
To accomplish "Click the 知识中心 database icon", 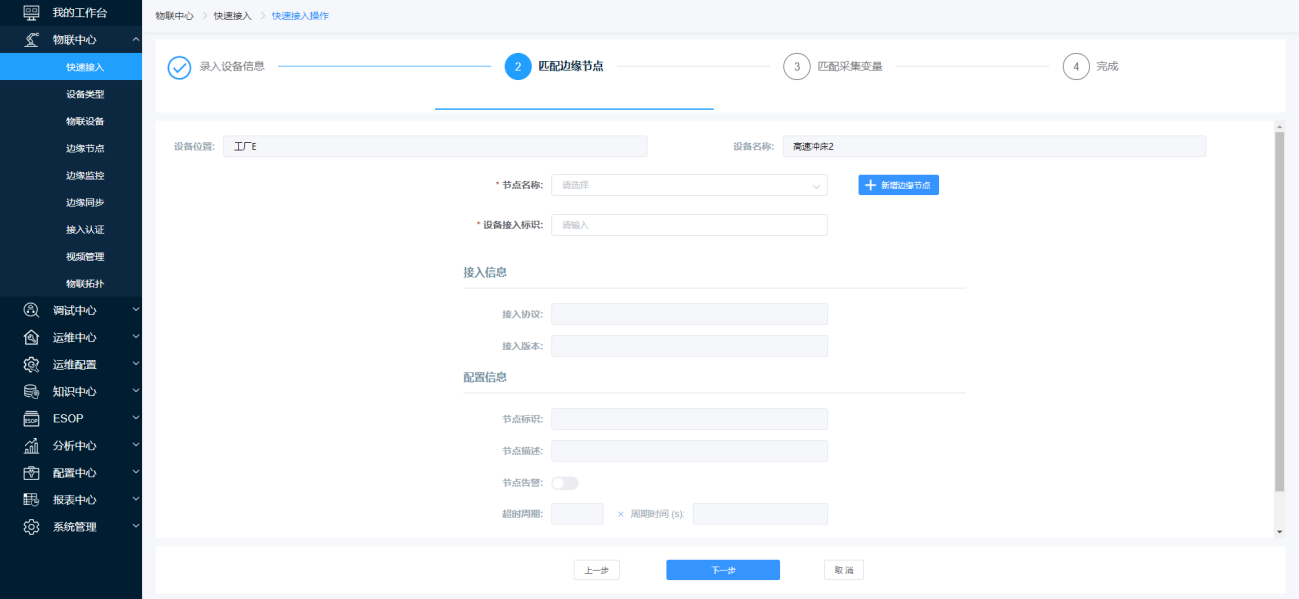I will (31, 391).
